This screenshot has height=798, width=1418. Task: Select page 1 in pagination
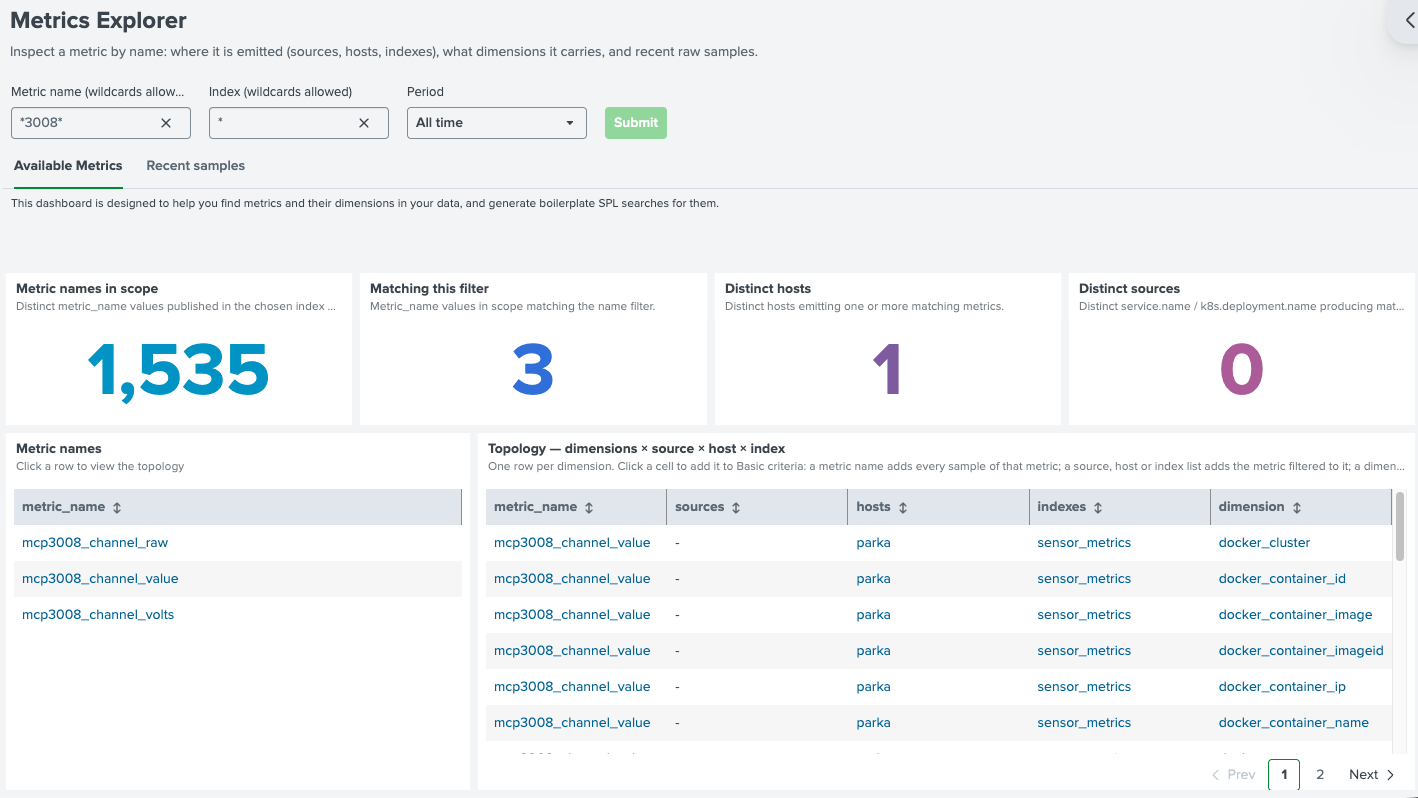tap(1284, 774)
